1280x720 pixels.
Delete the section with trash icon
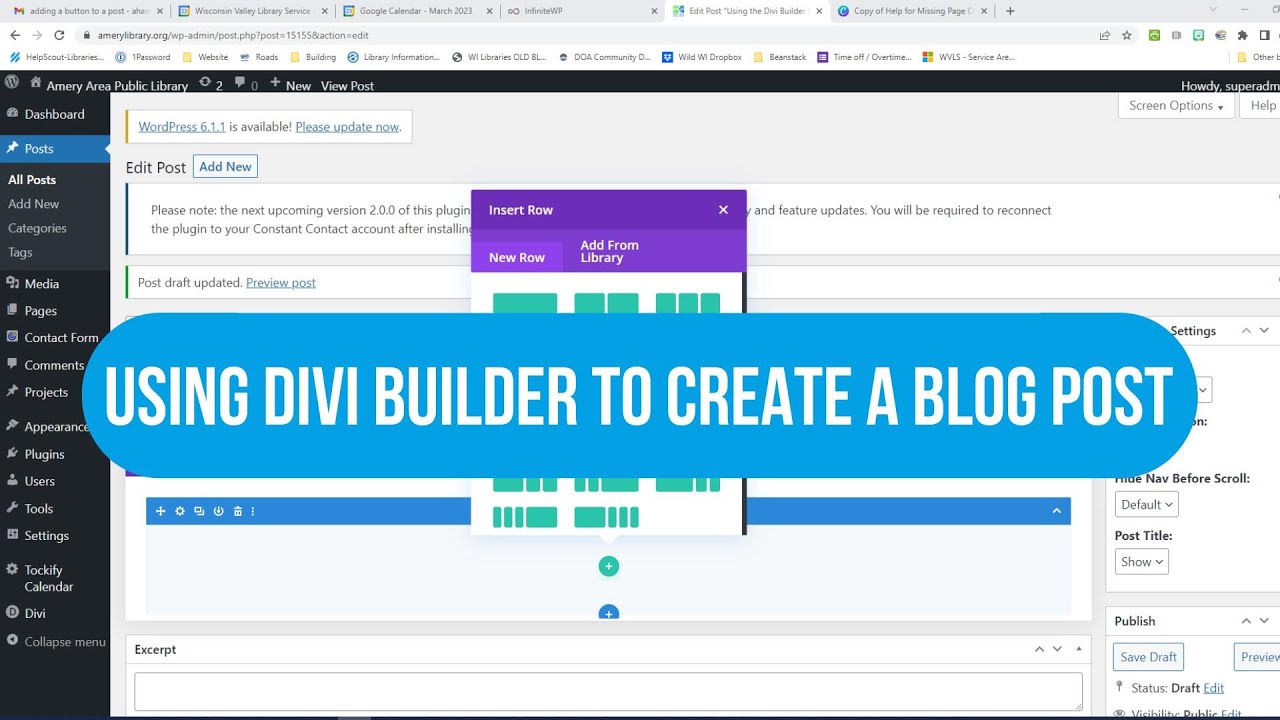pyautogui.click(x=238, y=511)
